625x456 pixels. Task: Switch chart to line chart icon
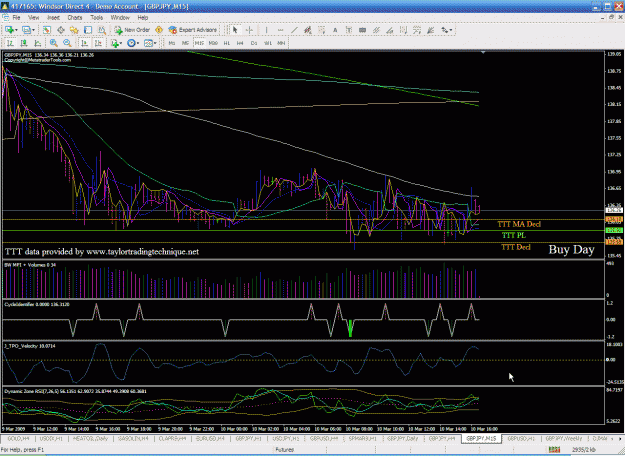point(38,43)
